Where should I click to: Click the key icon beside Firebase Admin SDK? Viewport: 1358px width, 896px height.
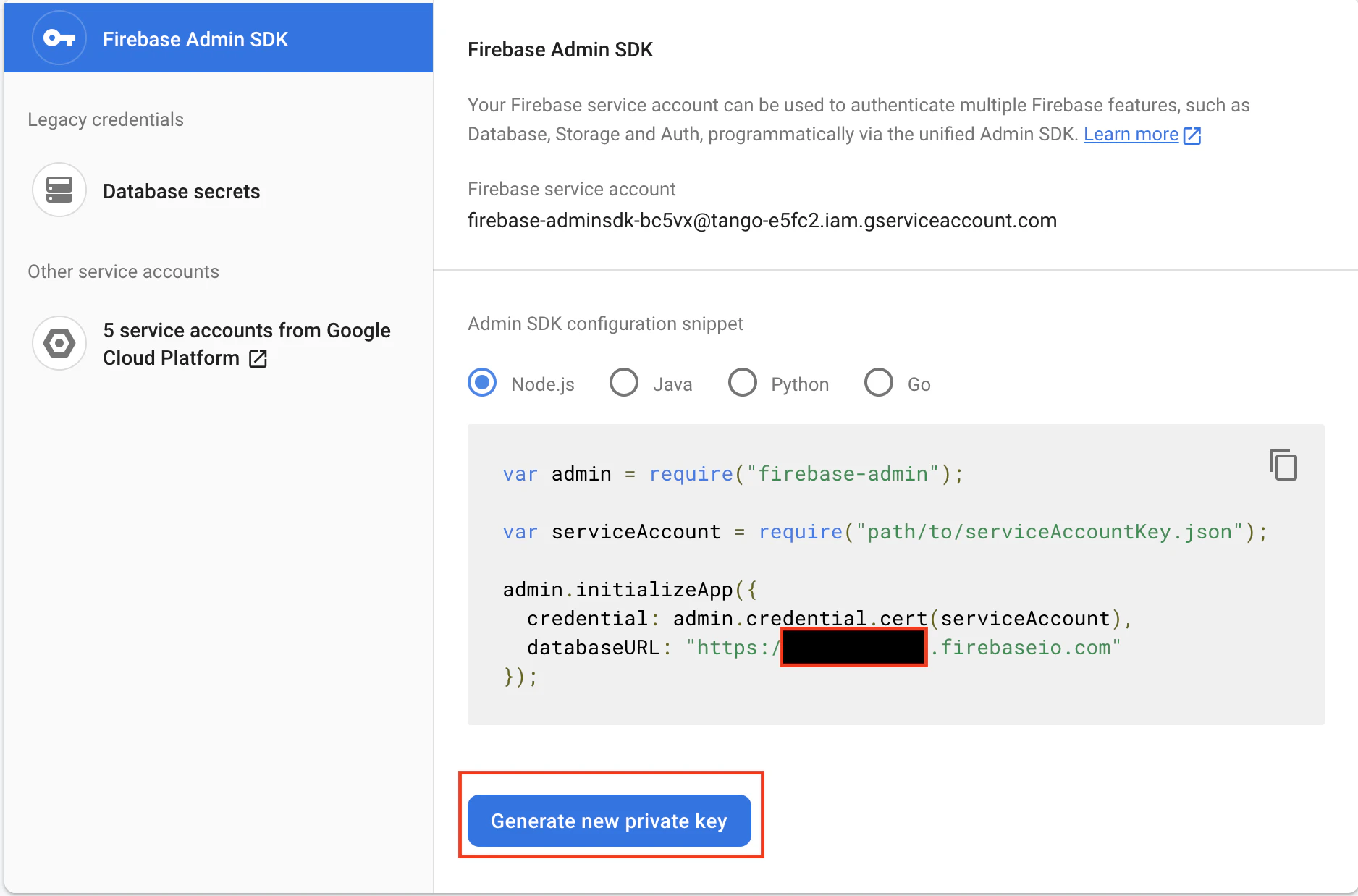(59, 38)
